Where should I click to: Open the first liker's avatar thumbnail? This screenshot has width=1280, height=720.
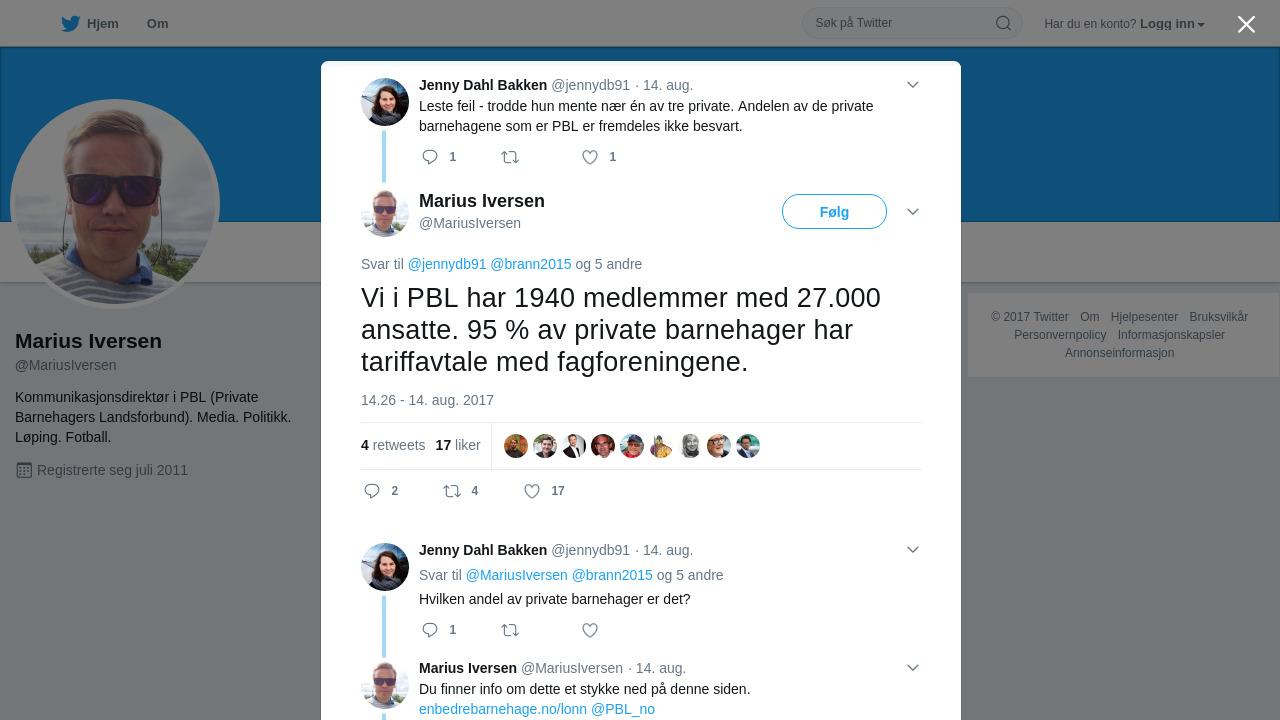(516, 446)
